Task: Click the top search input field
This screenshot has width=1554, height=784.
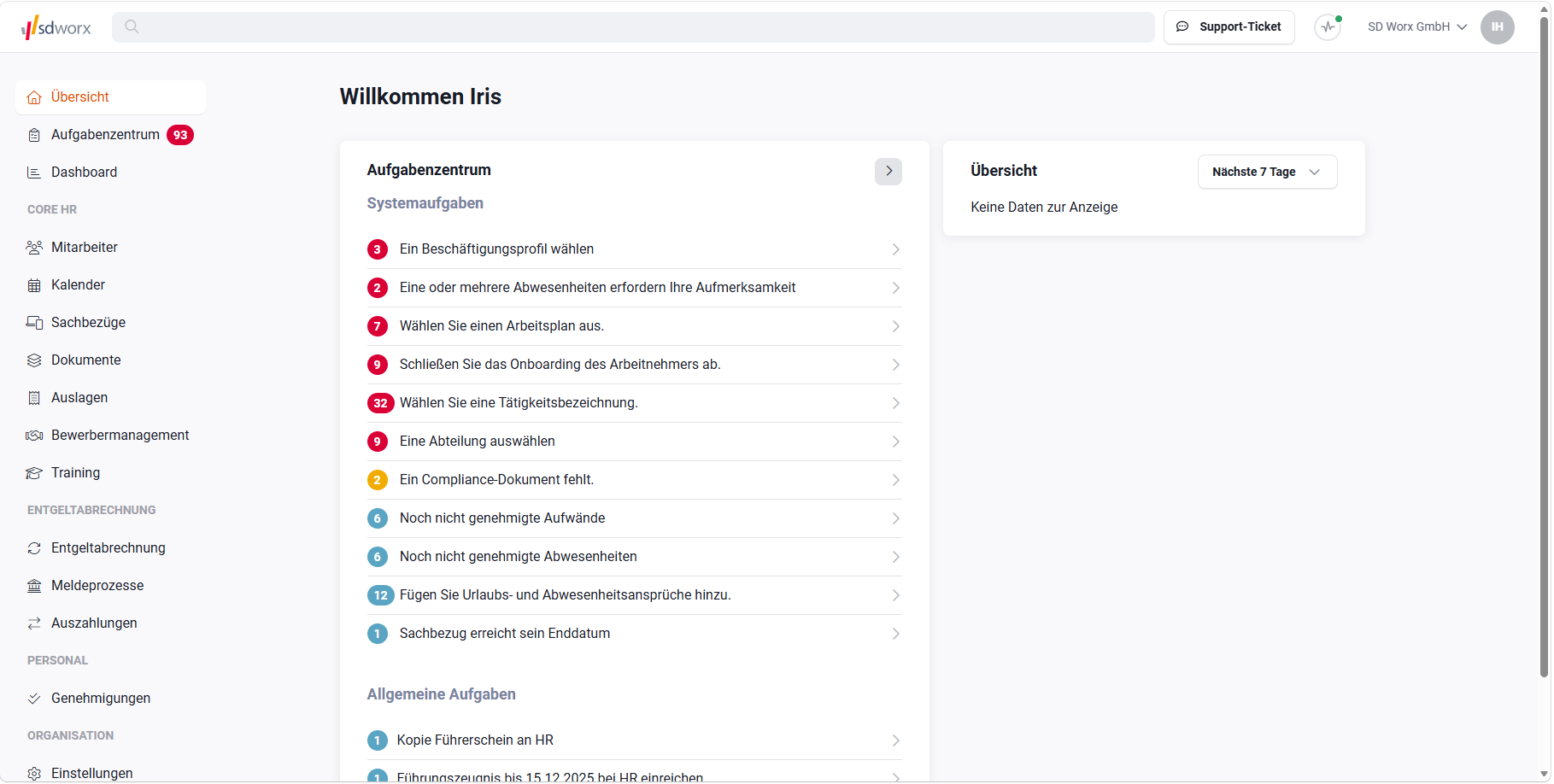Action: [x=633, y=27]
